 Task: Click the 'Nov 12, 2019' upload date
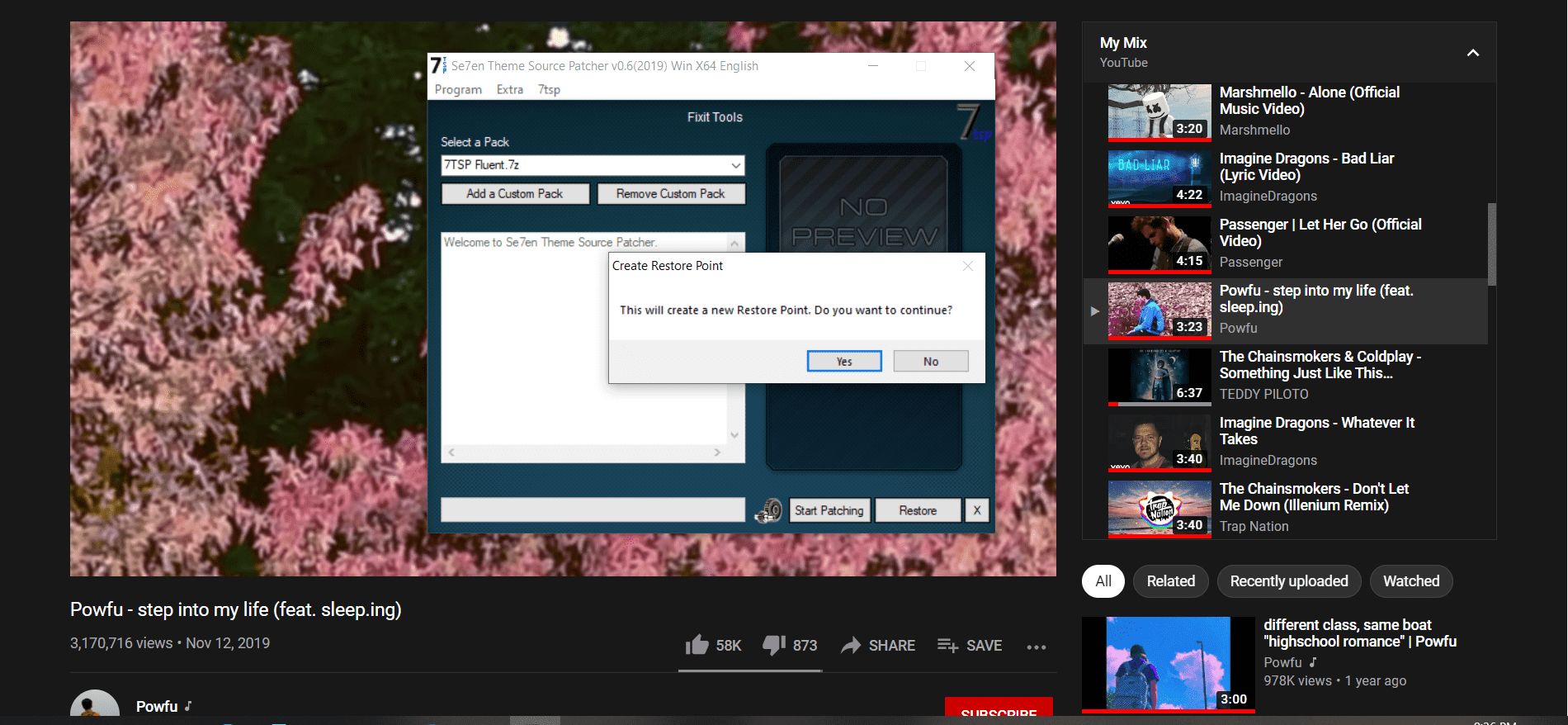click(228, 643)
